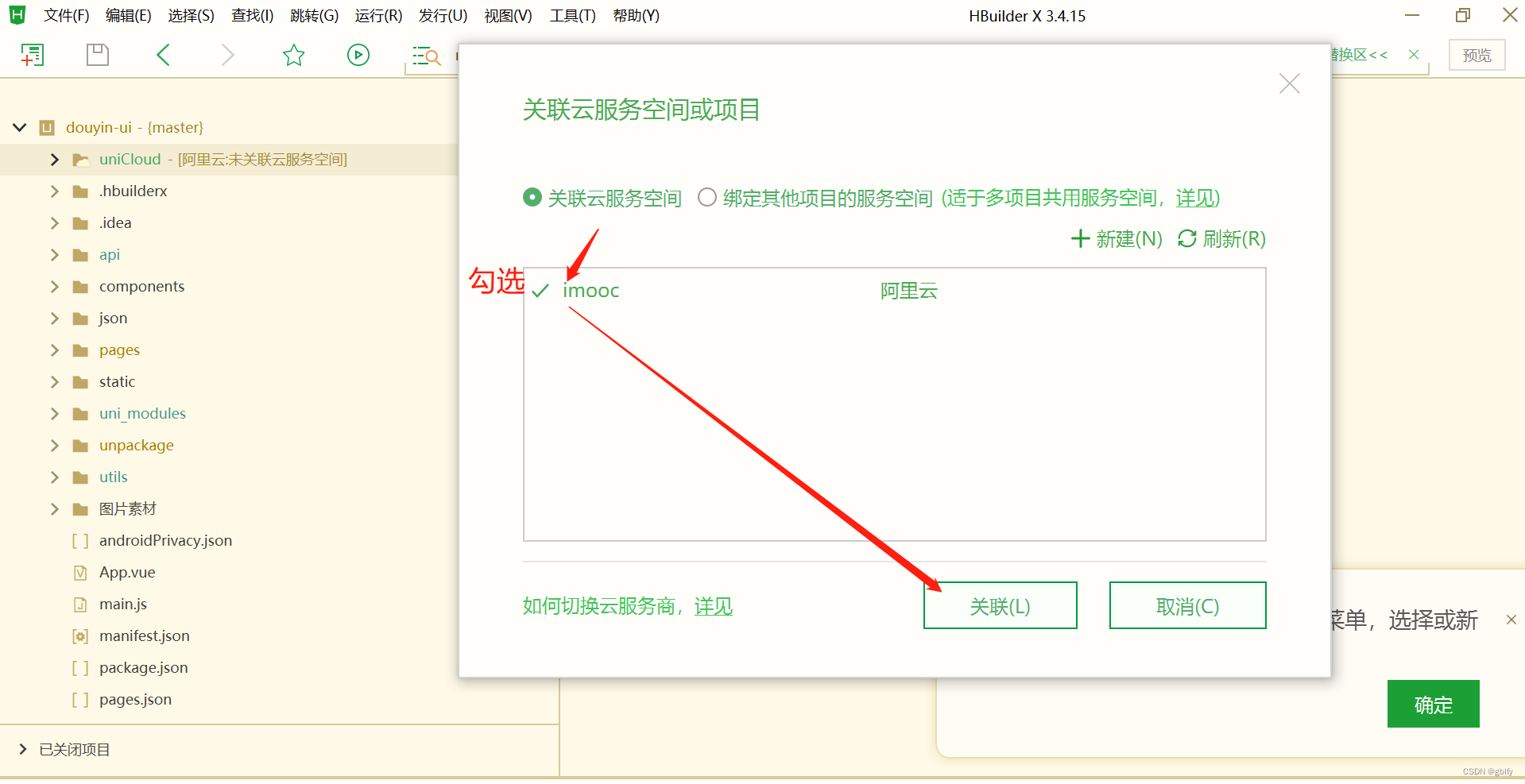Click the manifest.json file icon
Image resolution: width=1525 pixels, height=784 pixels.
[80, 636]
